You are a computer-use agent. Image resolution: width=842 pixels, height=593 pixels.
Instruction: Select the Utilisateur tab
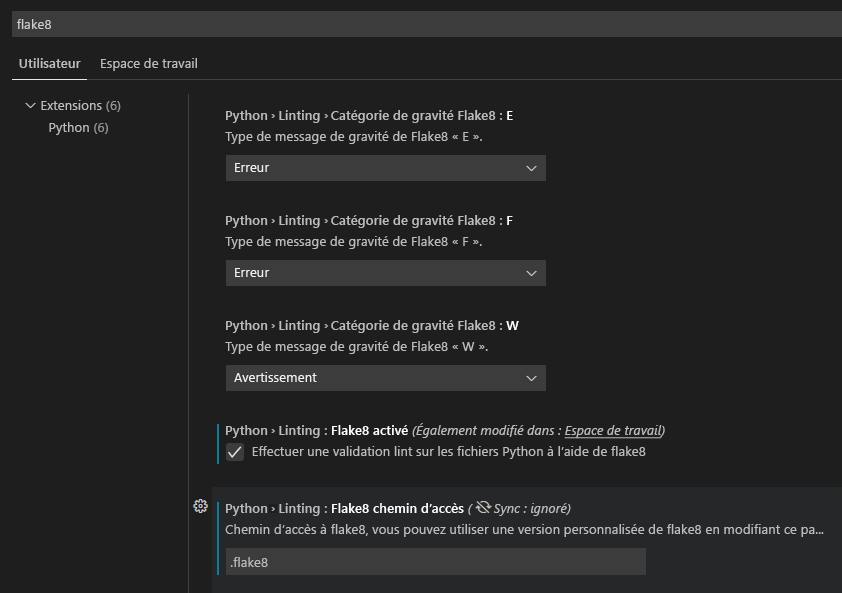[48, 63]
